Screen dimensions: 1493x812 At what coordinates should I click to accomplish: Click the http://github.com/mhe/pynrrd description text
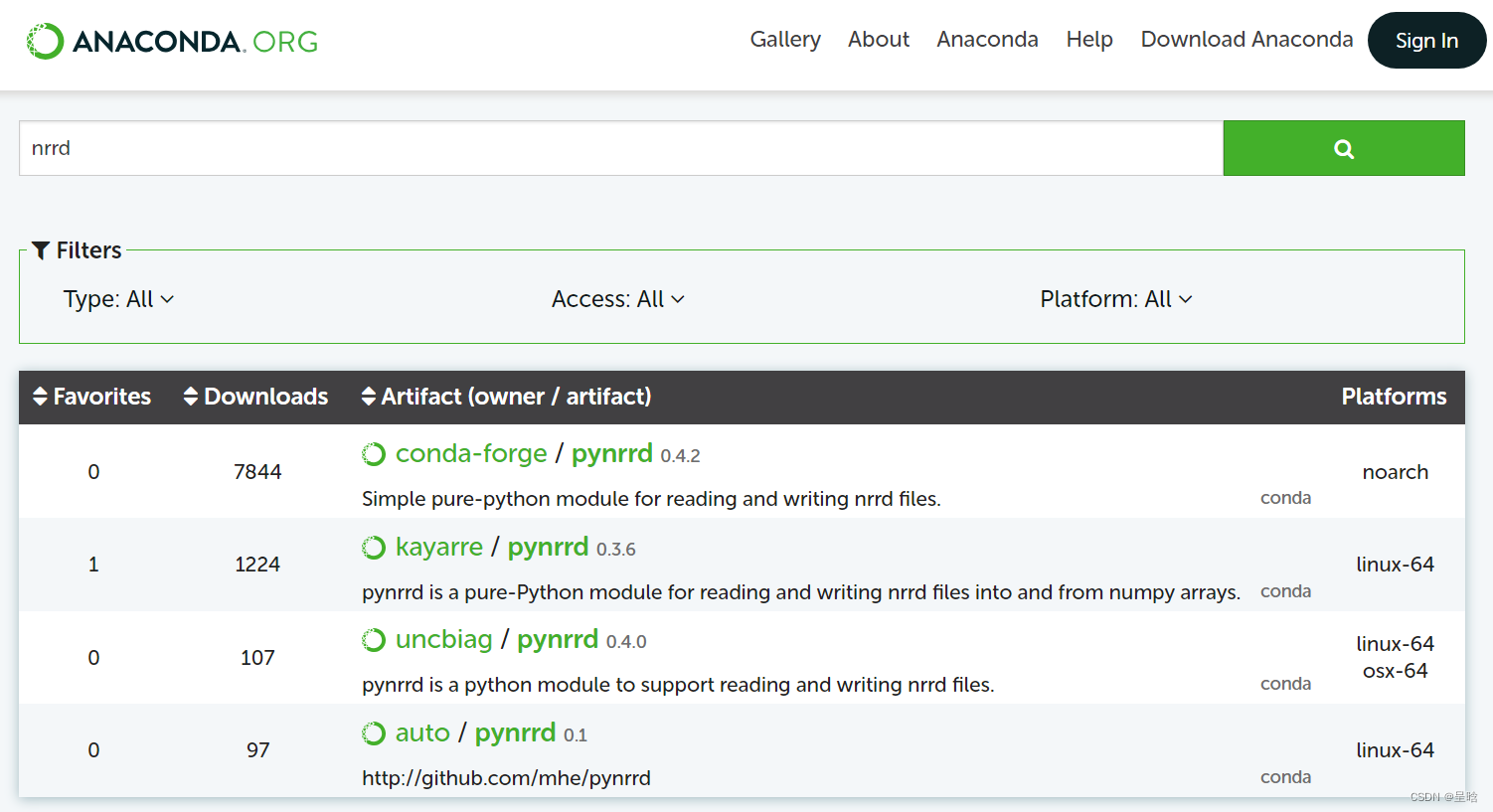click(x=506, y=778)
